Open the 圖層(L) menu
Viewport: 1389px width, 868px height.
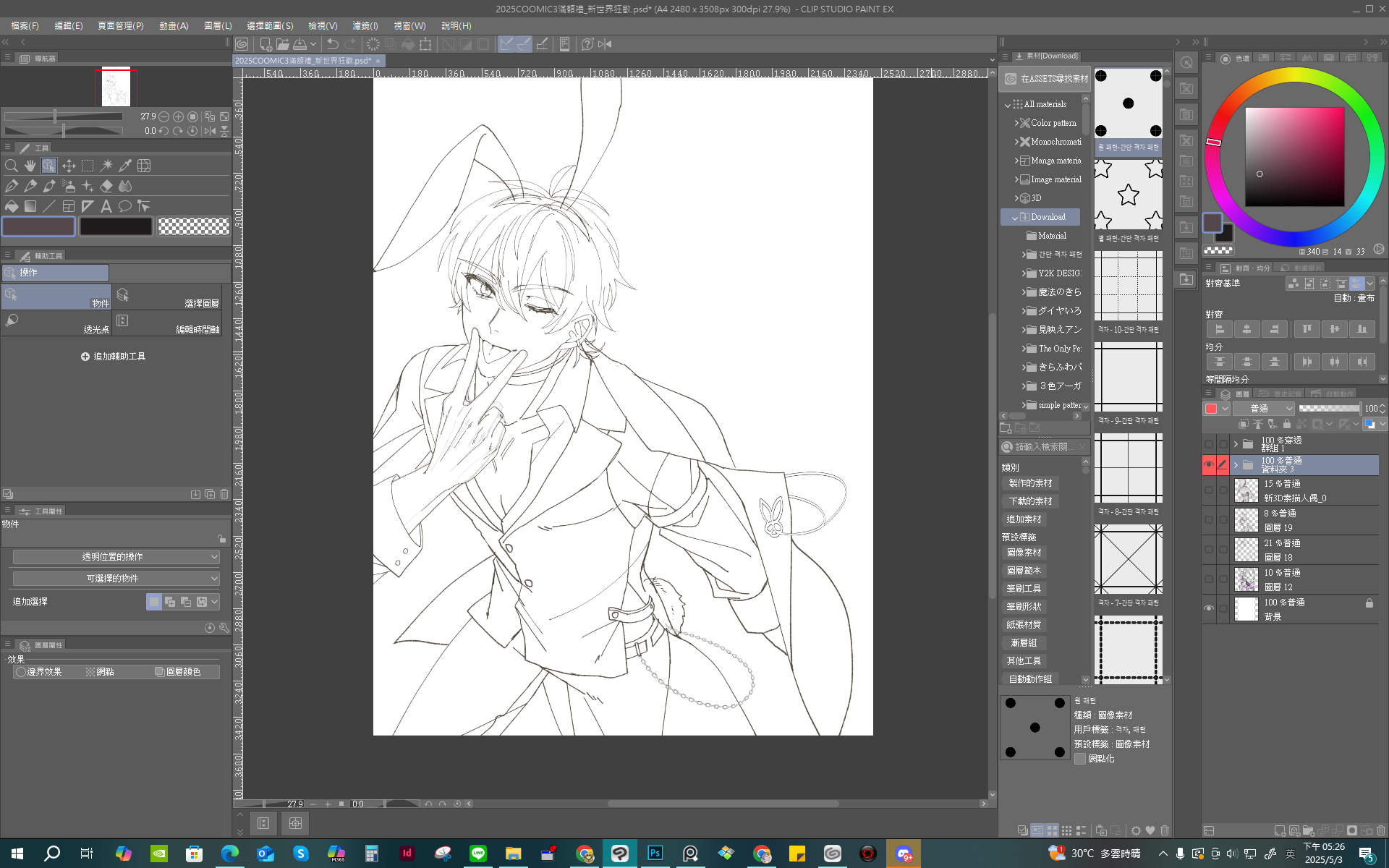pos(218,25)
